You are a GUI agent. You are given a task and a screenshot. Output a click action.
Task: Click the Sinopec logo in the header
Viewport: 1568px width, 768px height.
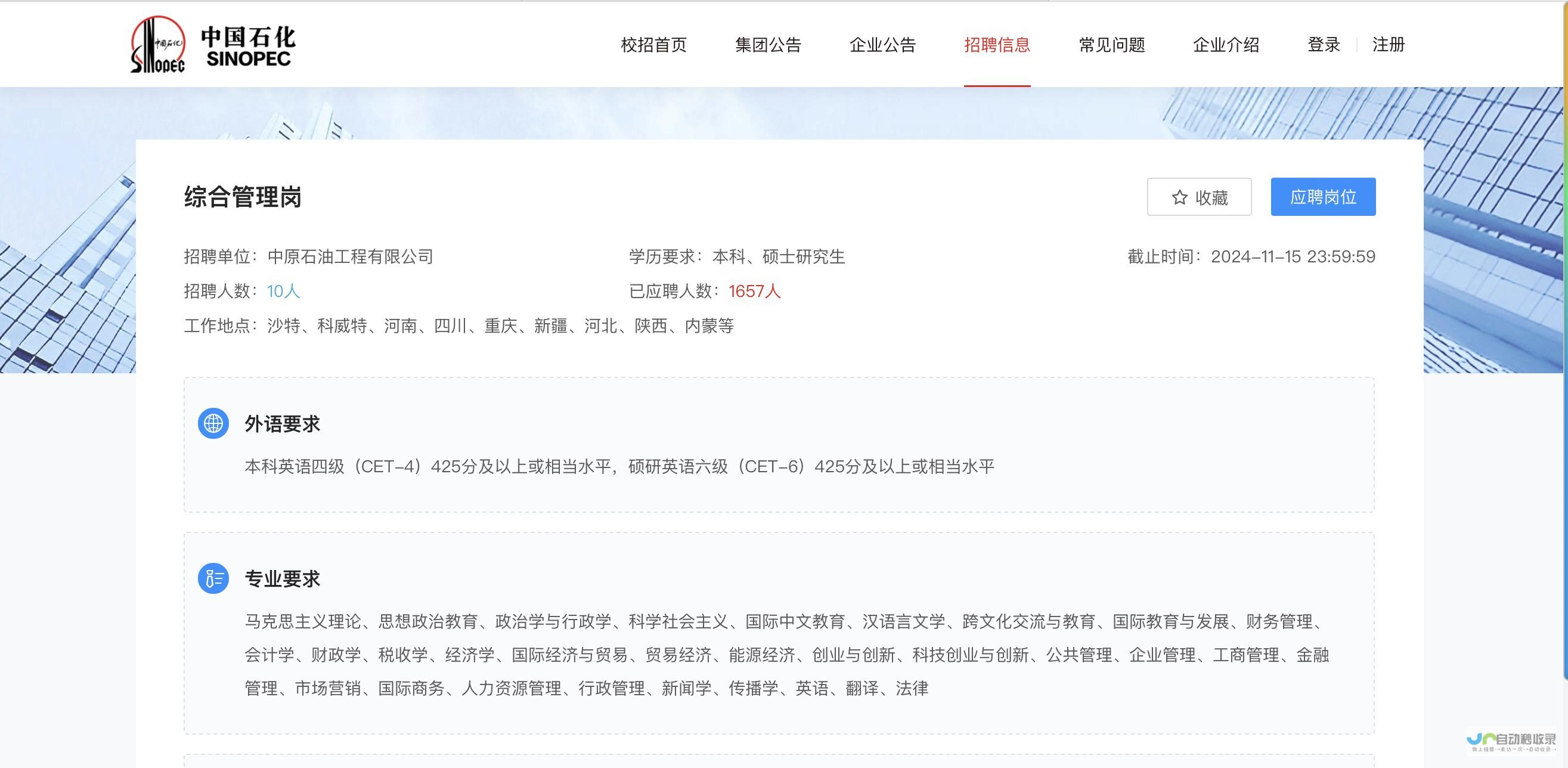tap(212, 45)
